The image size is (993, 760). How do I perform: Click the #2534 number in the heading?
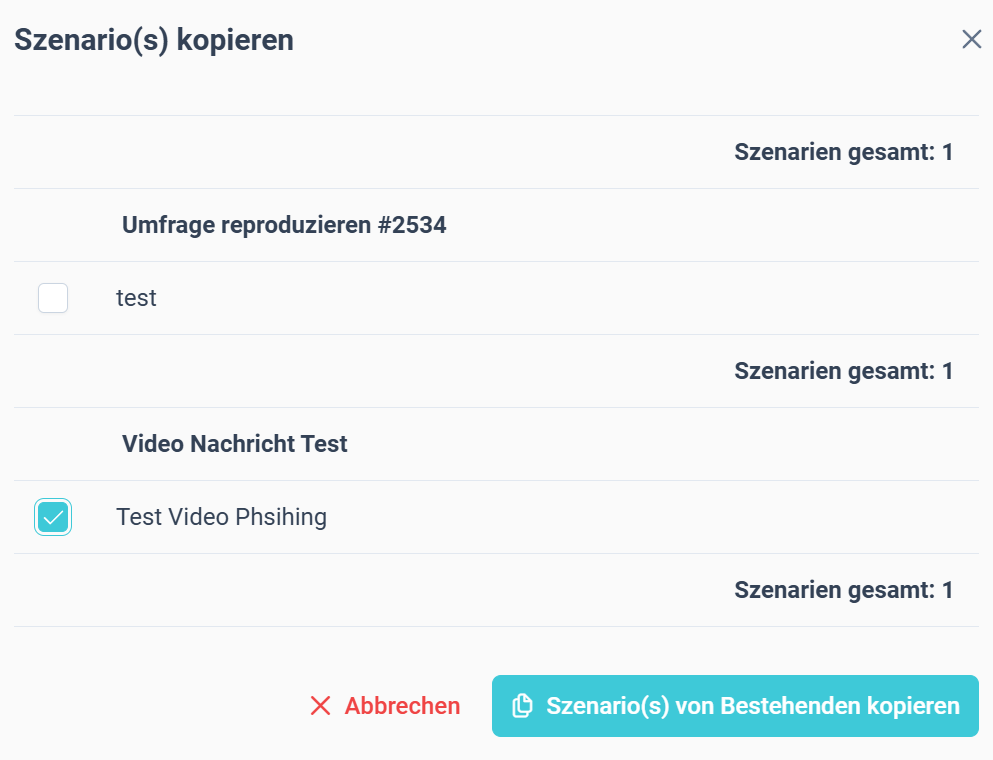tap(412, 225)
